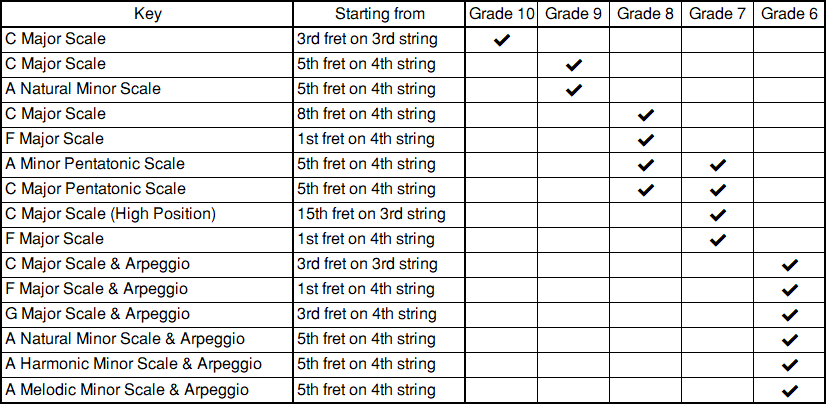Select the Grade 10 column header
This screenshot has width=826, height=404.
[x=502, y=14]
